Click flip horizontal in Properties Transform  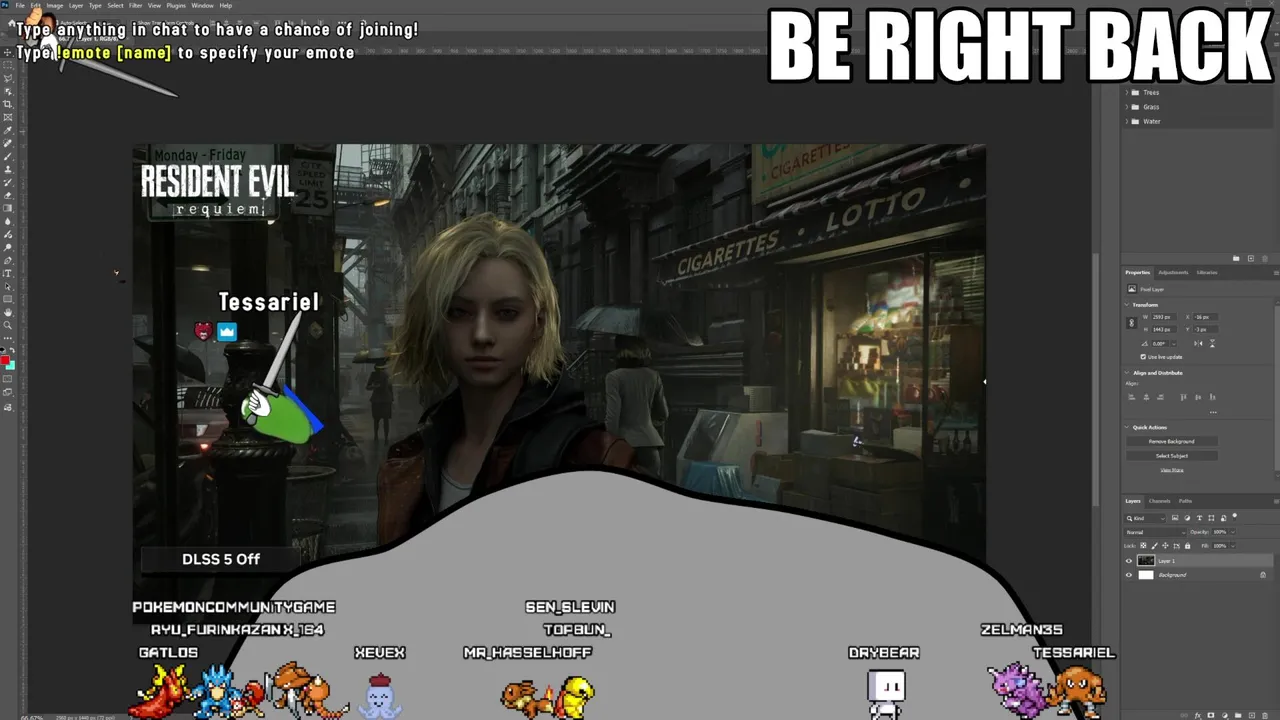coord(1199,343)
